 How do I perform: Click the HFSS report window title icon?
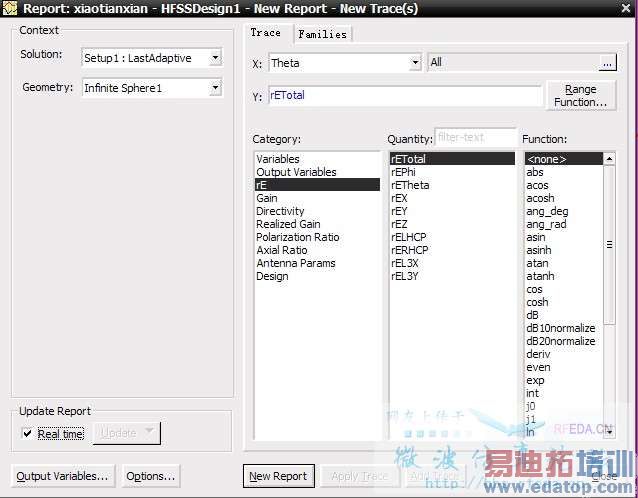(10, 8)
